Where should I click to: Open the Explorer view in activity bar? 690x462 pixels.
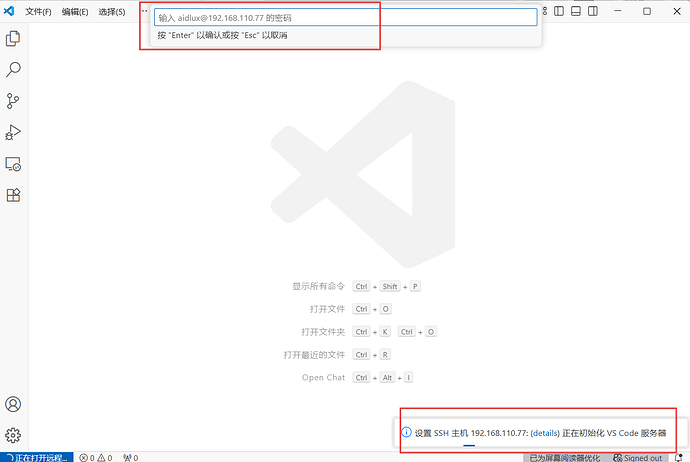tap(14, 38)
